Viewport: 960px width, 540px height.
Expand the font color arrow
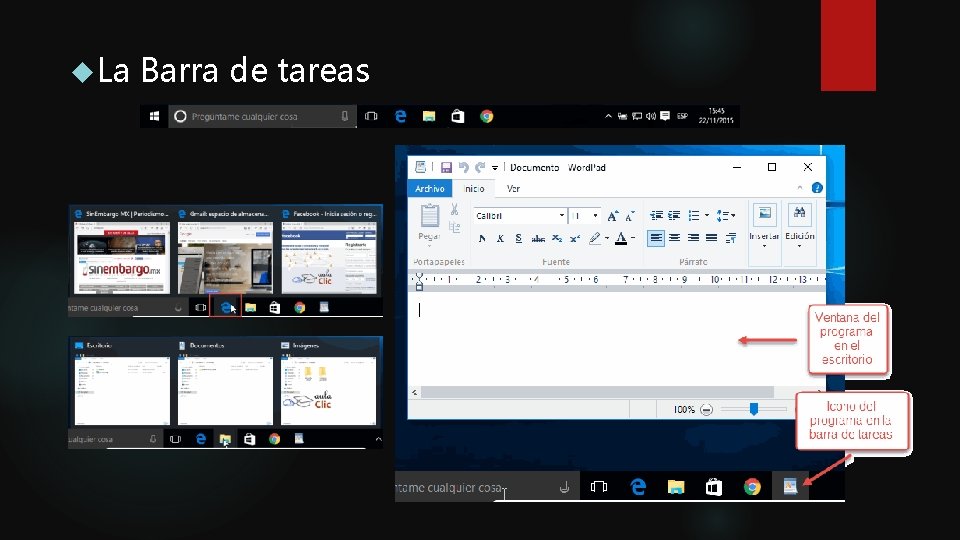tap(633, 238)
